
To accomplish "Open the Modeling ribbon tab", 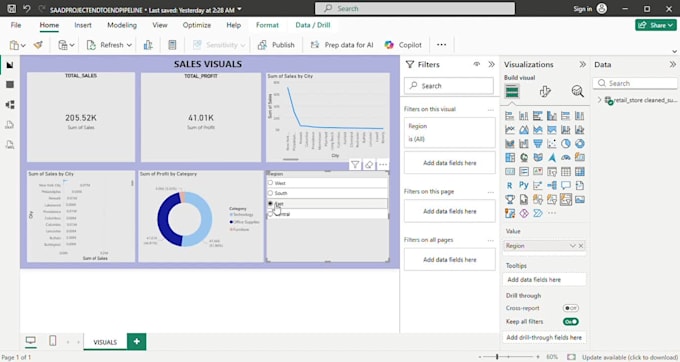I will pyautogui.click(x=122, y=25).
